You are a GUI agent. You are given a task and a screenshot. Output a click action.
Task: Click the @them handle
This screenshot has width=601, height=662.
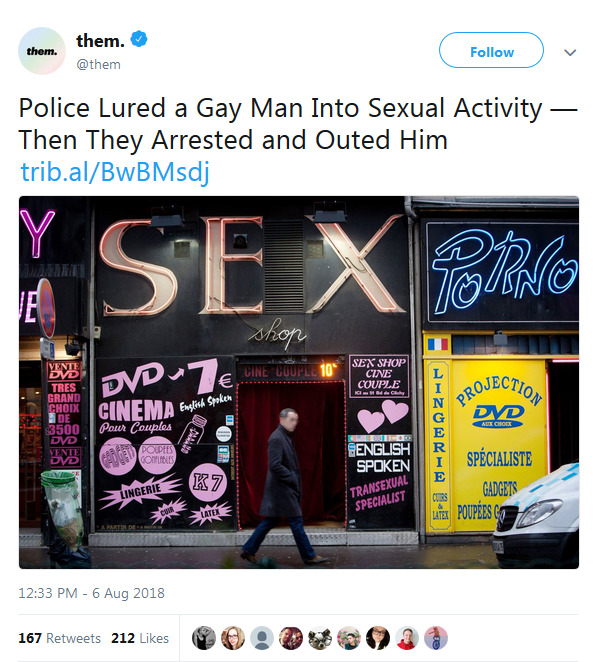(x=98, y=65)
